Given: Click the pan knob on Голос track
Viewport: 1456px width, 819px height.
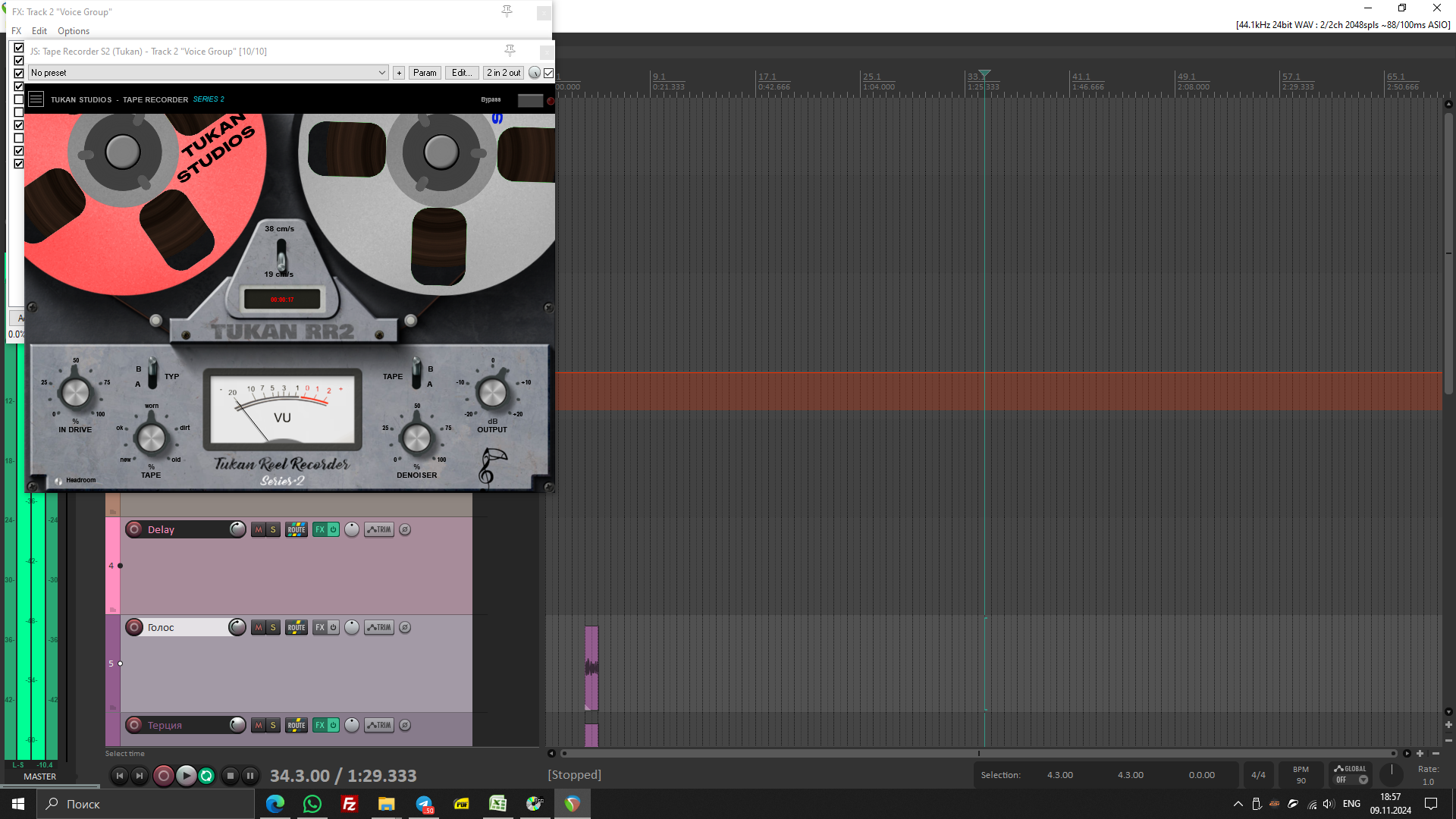Looking at the screenshot, I should [x=352, y=627].
